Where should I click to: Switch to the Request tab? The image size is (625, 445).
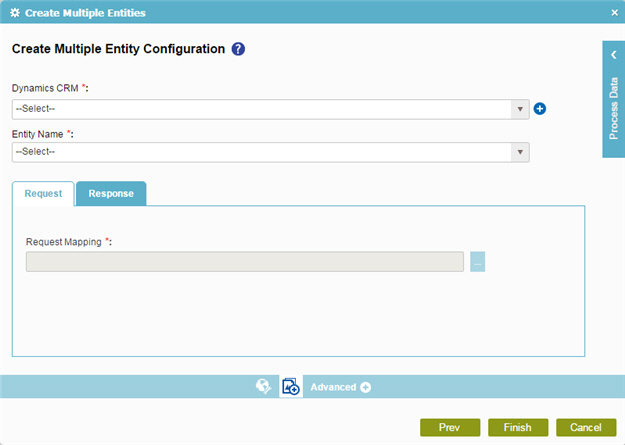43,194
